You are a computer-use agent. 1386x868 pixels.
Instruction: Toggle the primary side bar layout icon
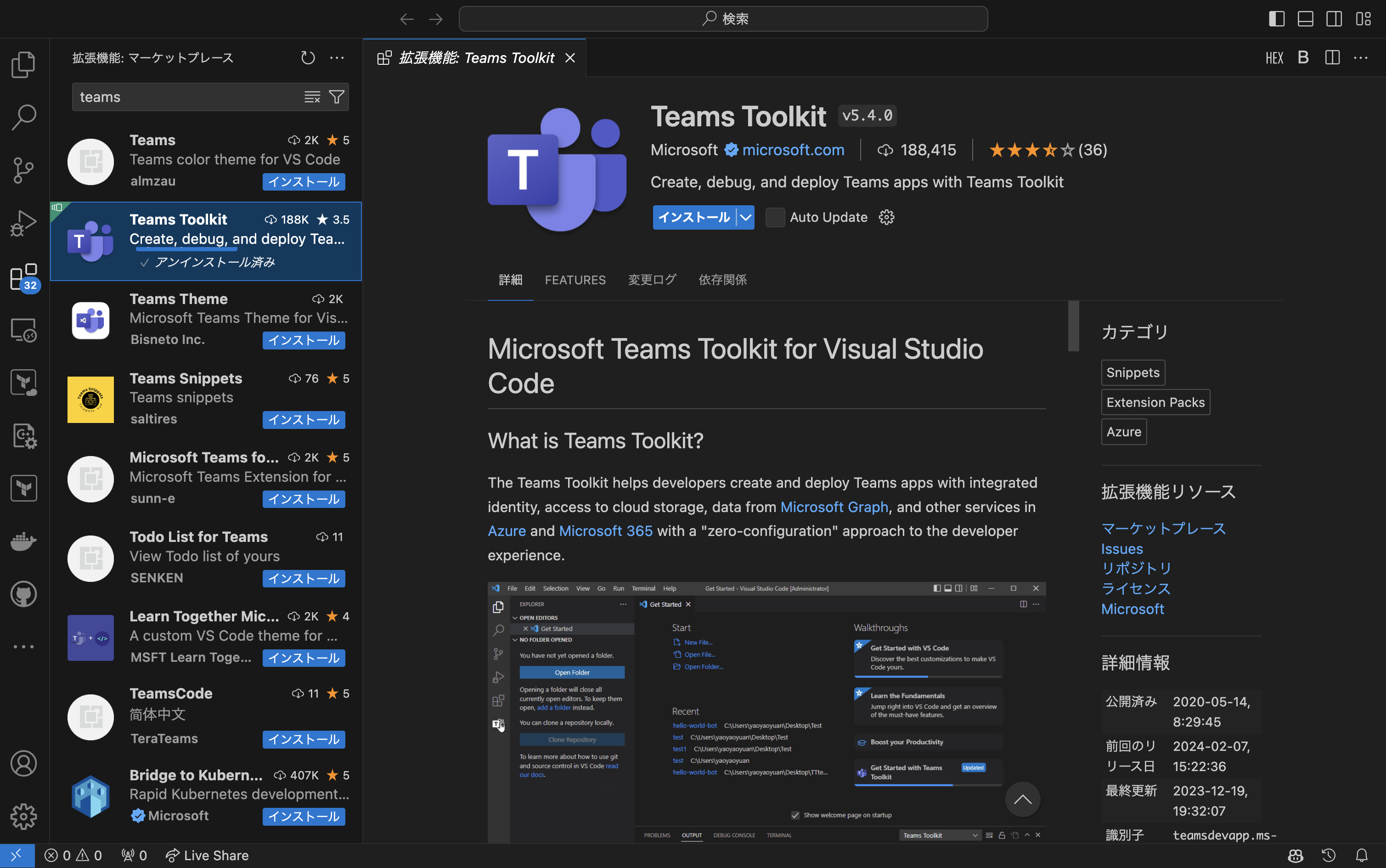point(1276,19)
